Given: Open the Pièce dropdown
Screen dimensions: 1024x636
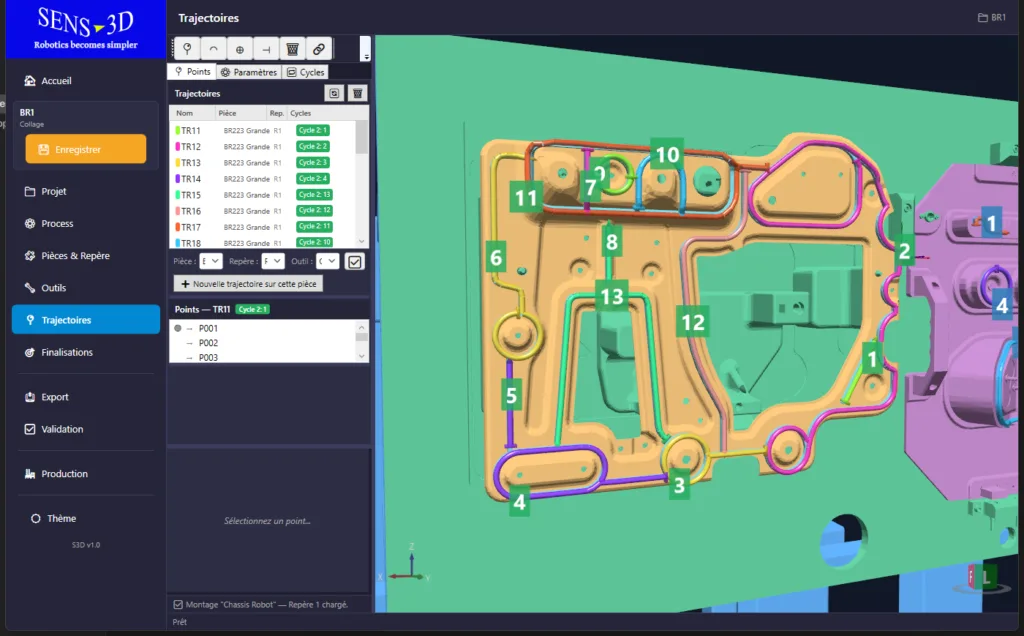Looking at the screenshot, I should coord(210,261).
